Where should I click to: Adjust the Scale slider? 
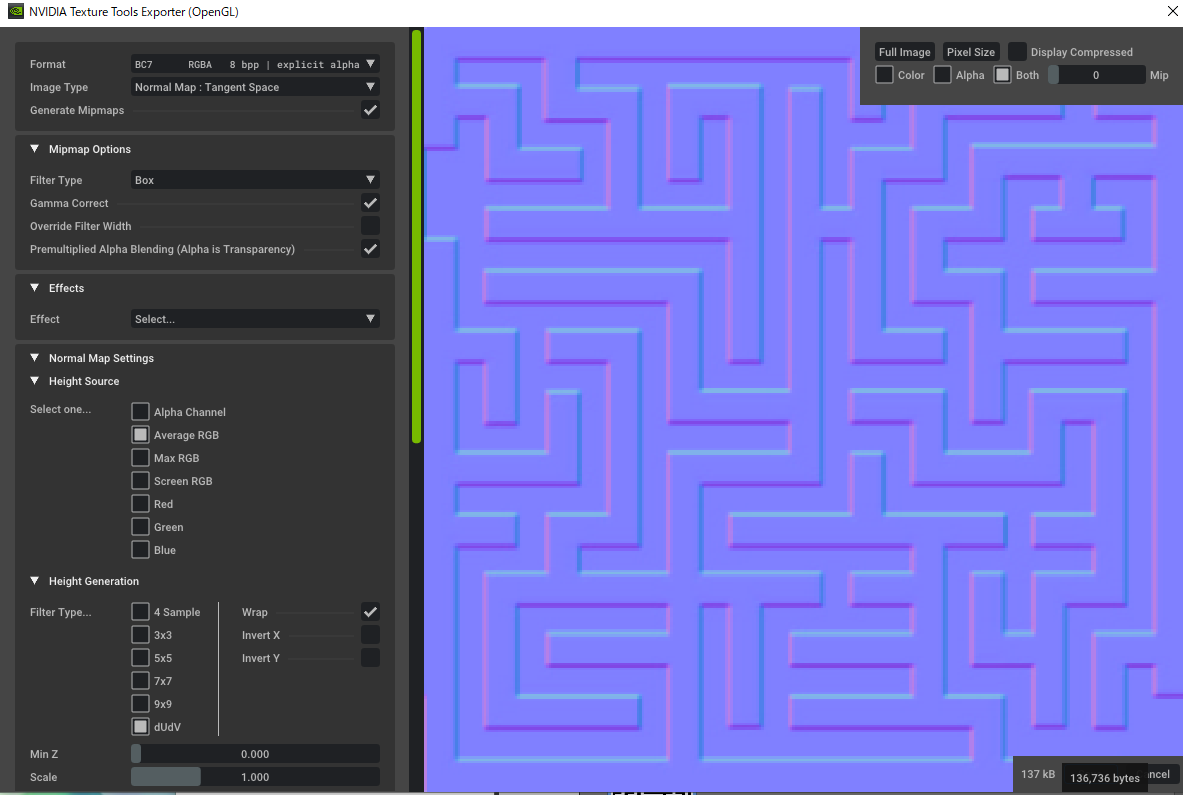[255, 777]
